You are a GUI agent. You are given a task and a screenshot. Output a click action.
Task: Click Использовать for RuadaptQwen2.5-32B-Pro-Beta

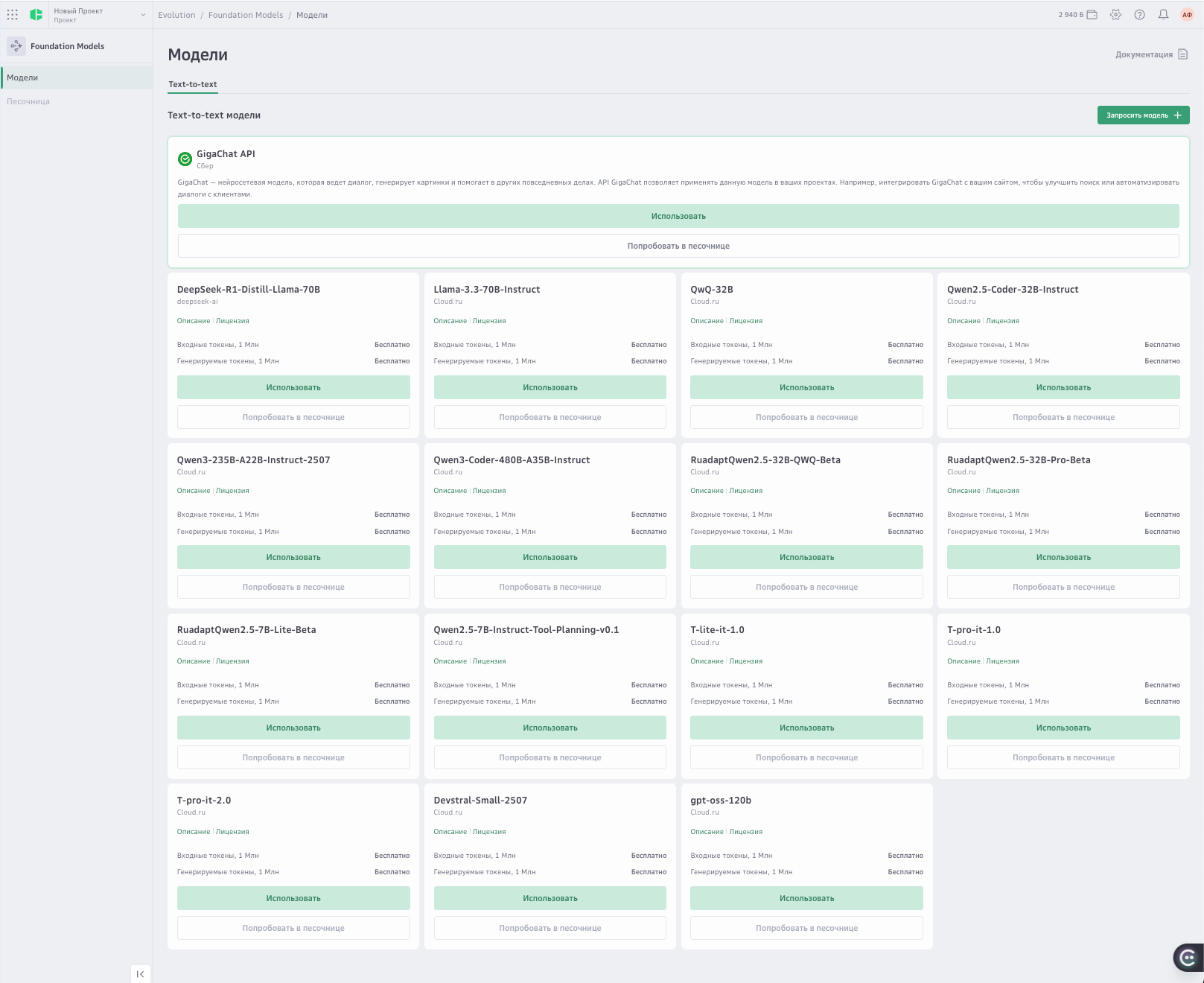(1063, 557)
